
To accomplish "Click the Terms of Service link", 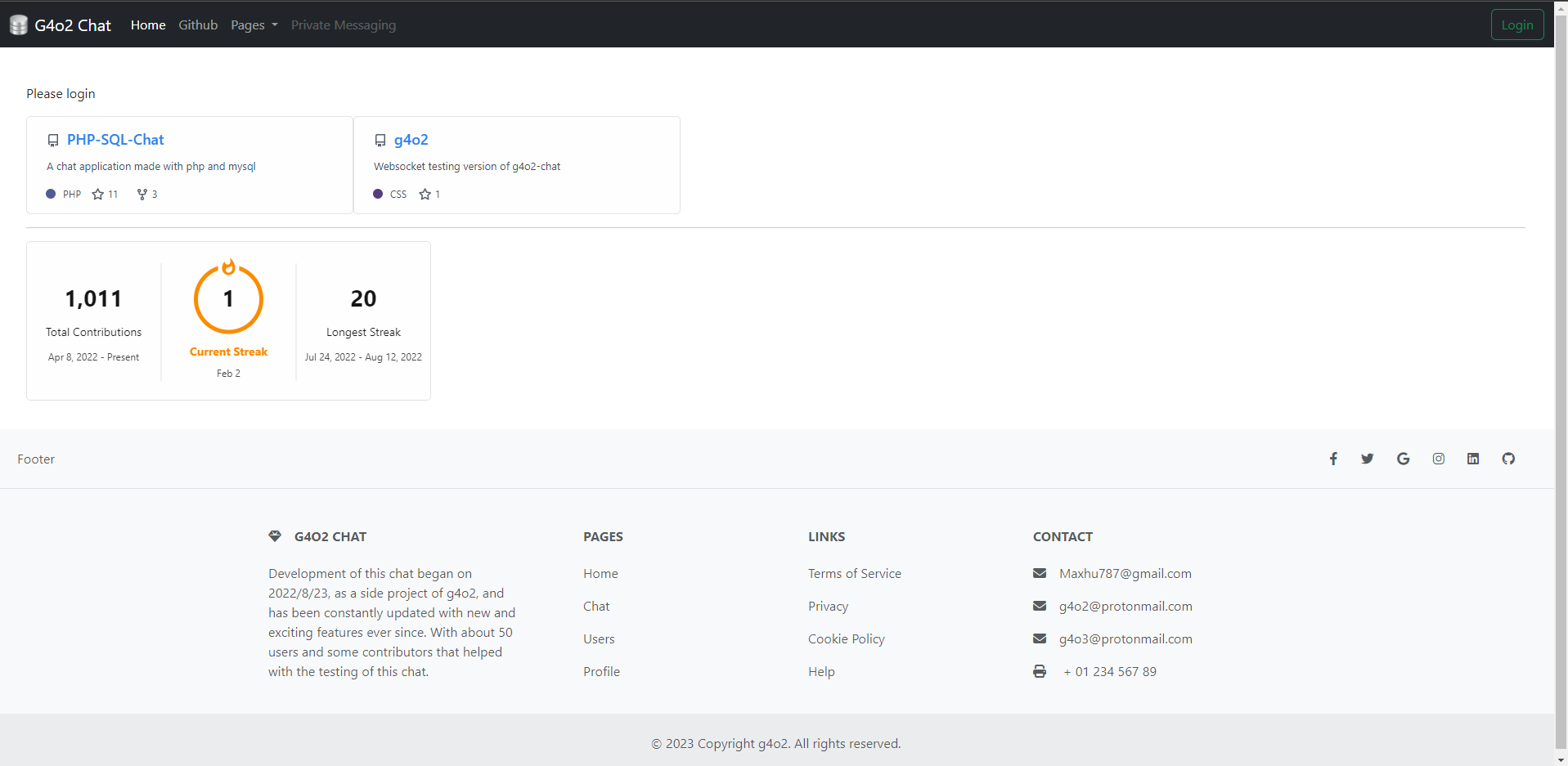I will pos(854,574).
